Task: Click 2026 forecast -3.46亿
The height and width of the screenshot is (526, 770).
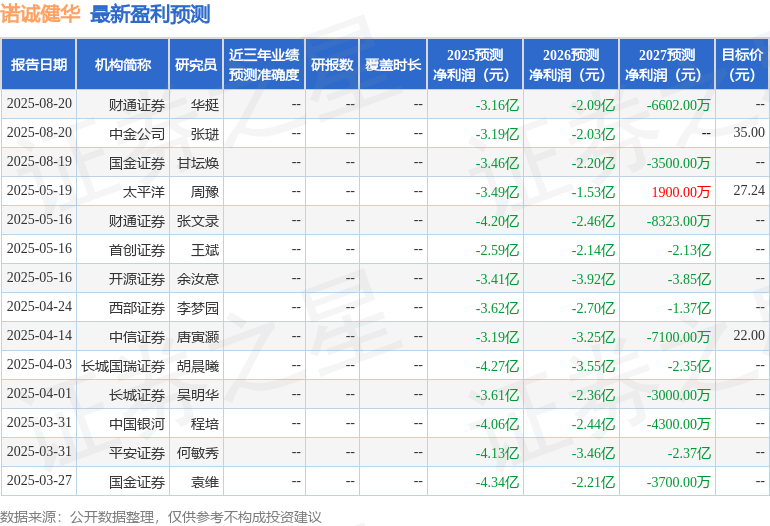Action: click(593, 453)
